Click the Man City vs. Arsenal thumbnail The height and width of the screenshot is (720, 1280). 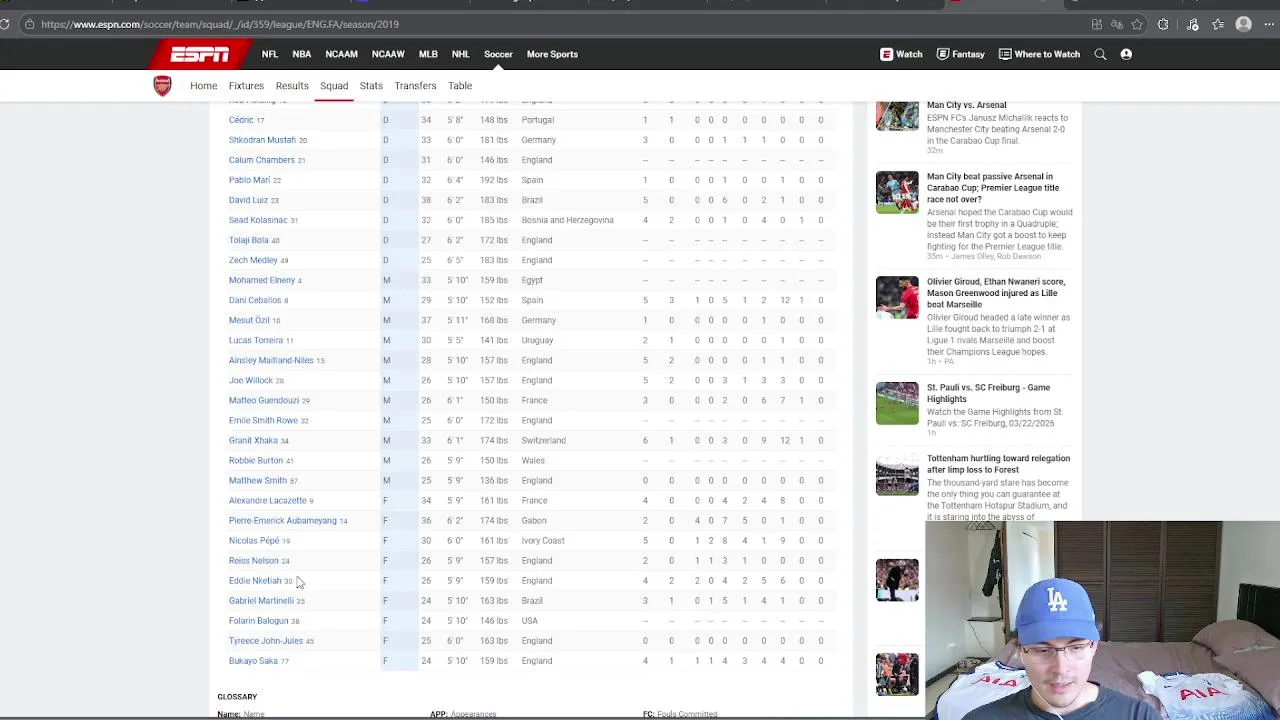coord(897,115)
